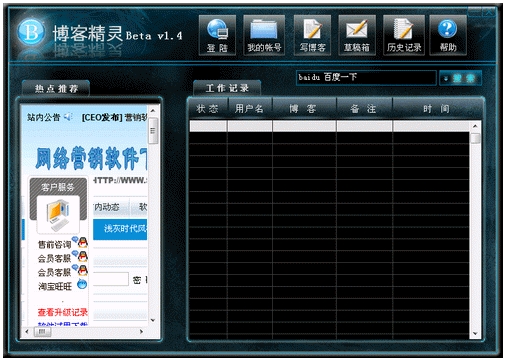
Task: Click the work log table scroll-down arrow
Action: 475,333
